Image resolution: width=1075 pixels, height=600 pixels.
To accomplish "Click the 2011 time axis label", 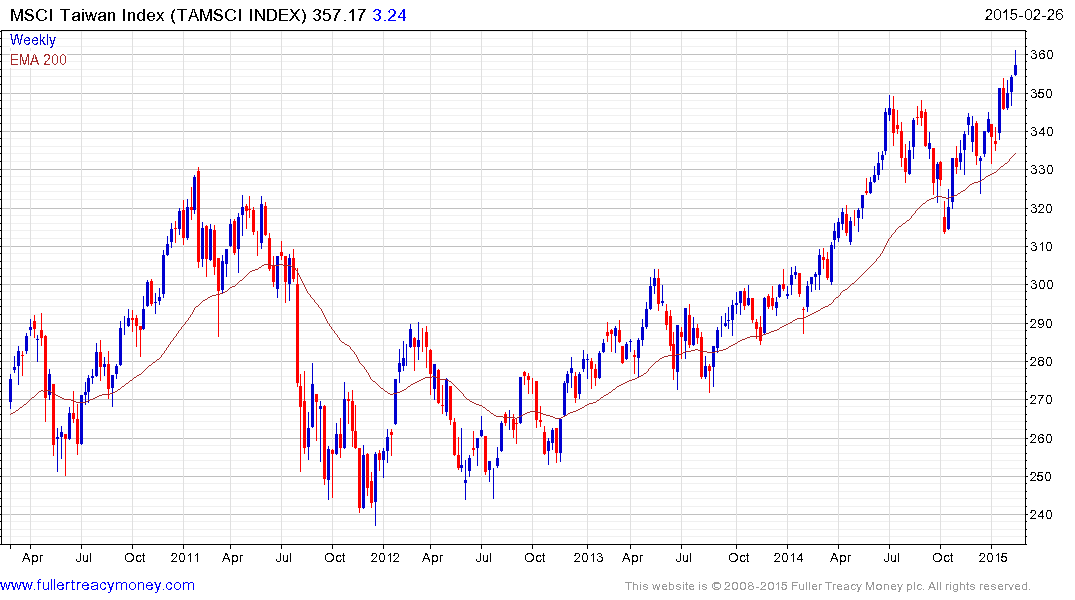I will [x=185, y=557].
